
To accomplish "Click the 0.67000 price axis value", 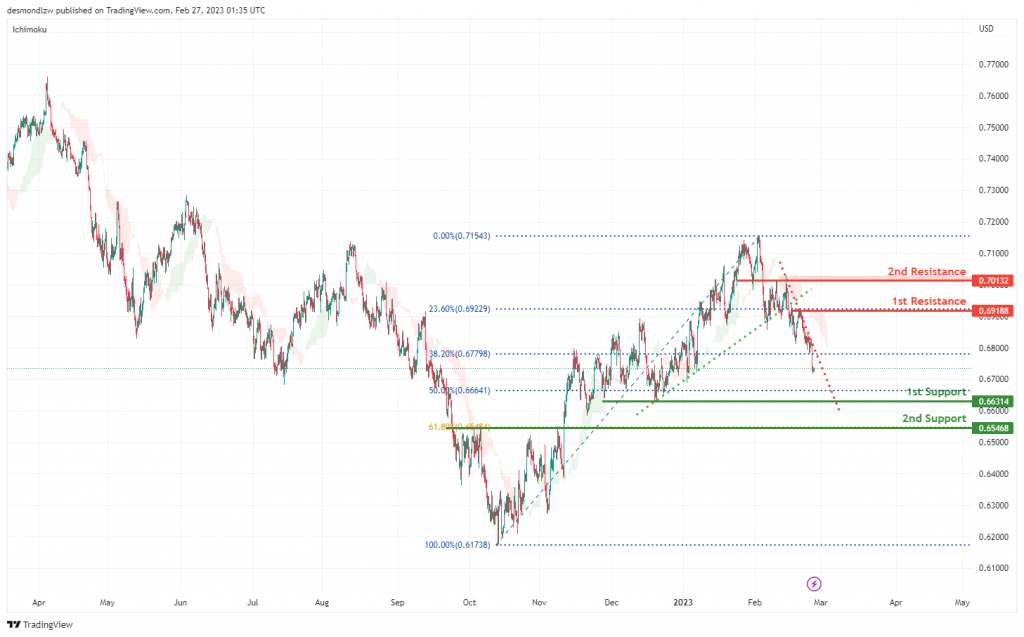I will tap(993, 379).
